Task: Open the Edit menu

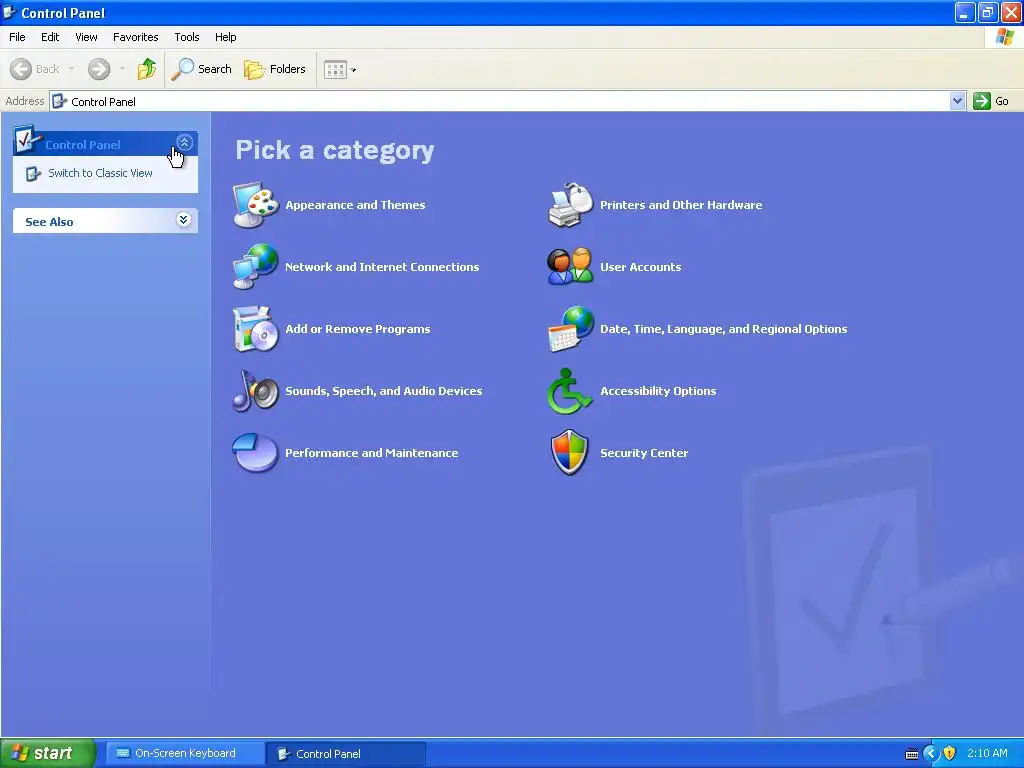Action: (x=50, y=37)
